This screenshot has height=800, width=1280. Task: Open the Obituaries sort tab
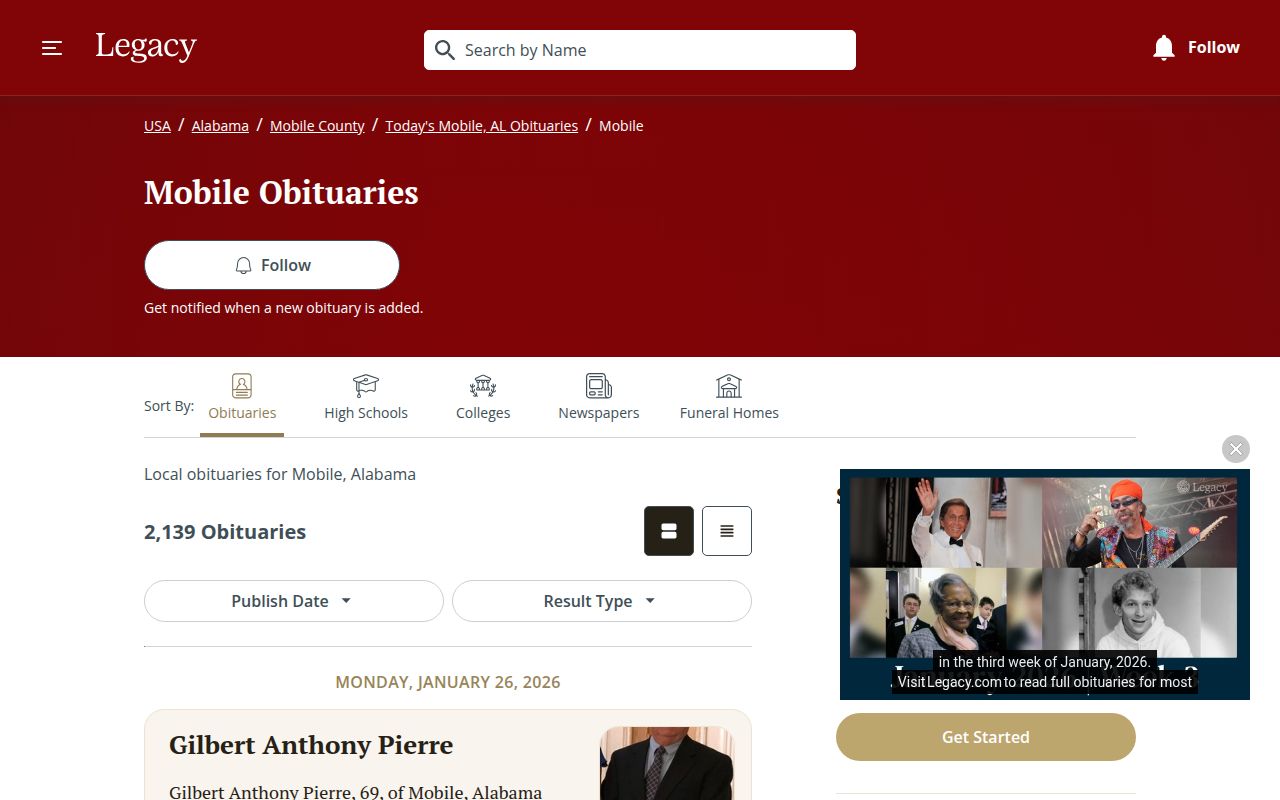click(x=242, y=398)
